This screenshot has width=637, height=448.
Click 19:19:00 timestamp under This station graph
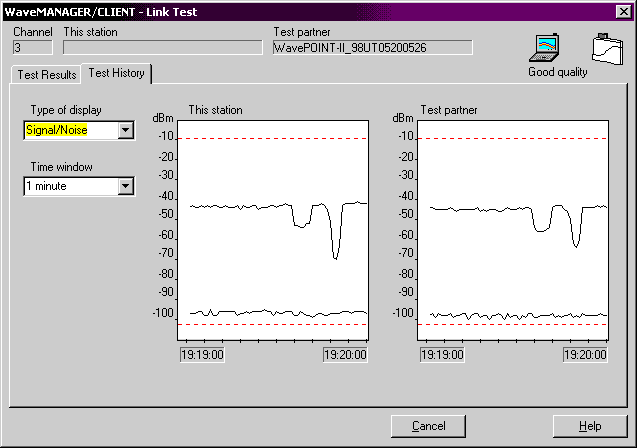[x=202, y=353]
